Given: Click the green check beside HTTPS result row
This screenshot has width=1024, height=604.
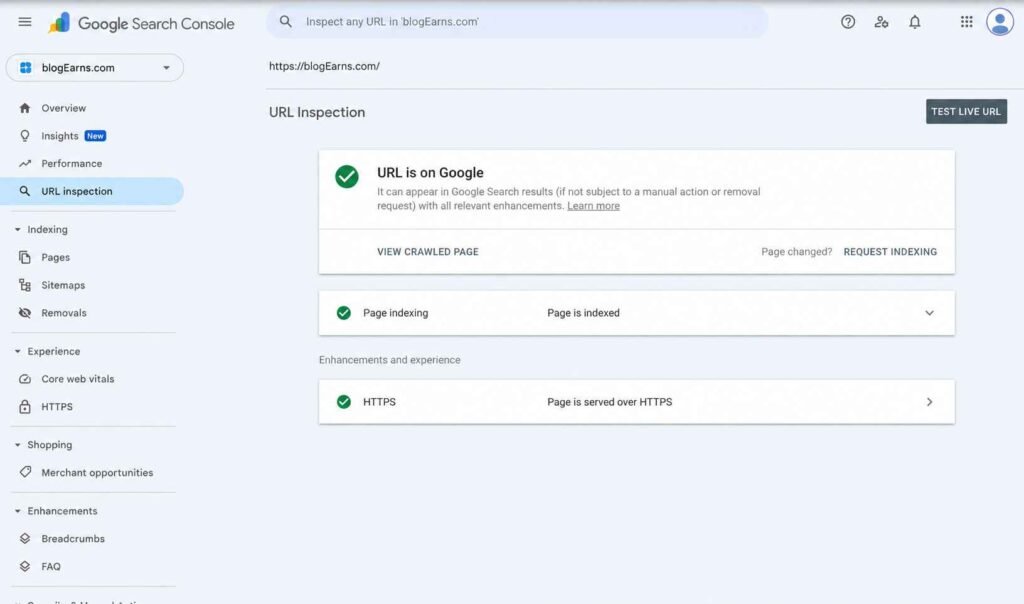Looking at the screenshot, I should pyautogui.click(x=344, y=402).
